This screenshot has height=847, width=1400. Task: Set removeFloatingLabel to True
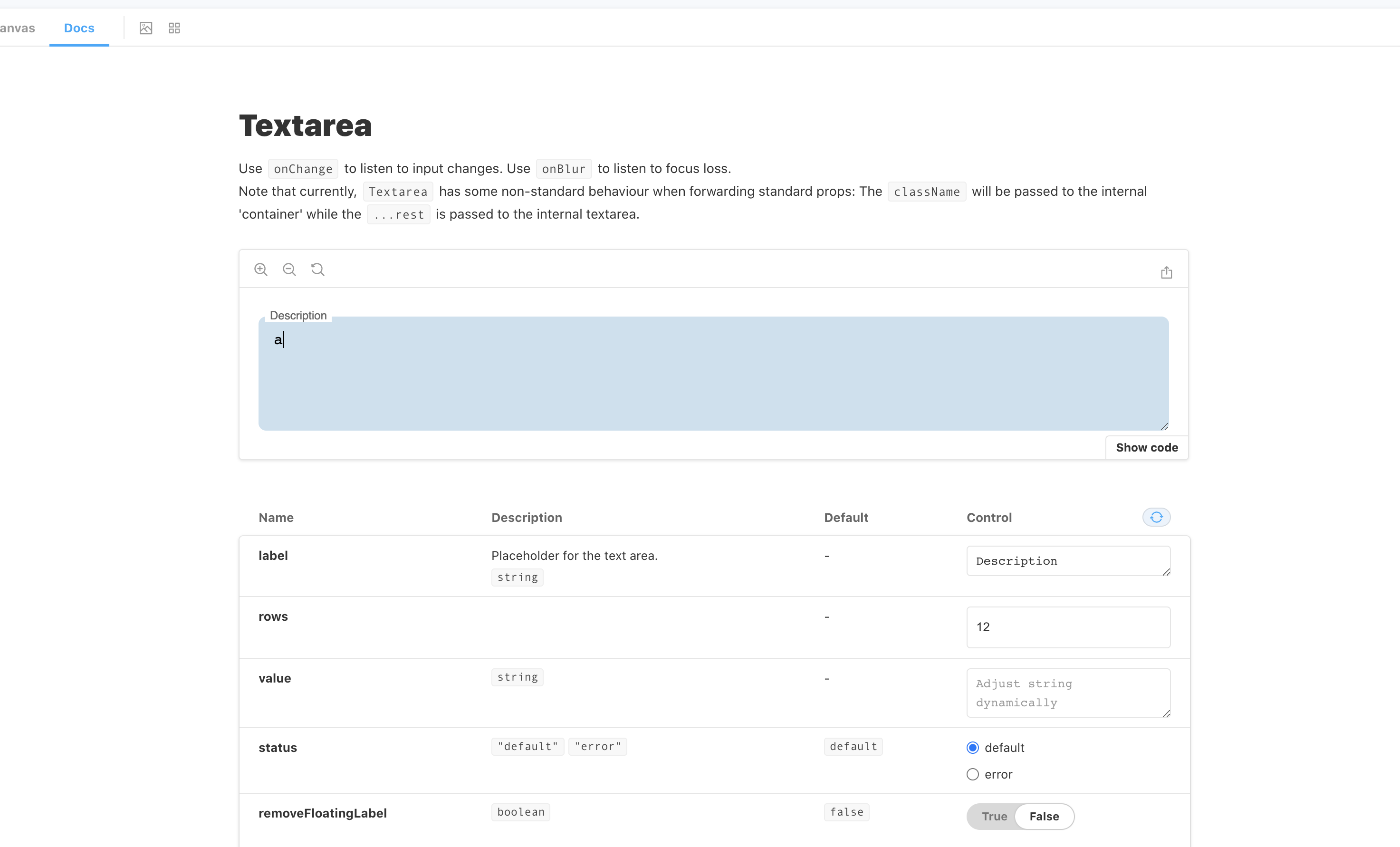click(x=994, y=816)
